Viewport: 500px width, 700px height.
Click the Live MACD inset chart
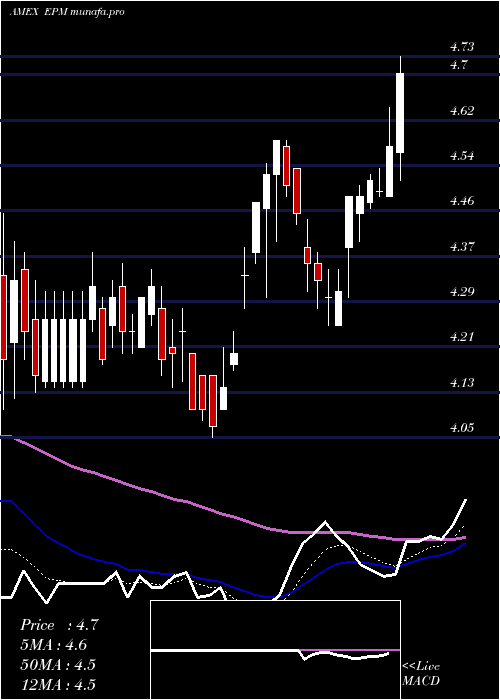tap(275, 650)
